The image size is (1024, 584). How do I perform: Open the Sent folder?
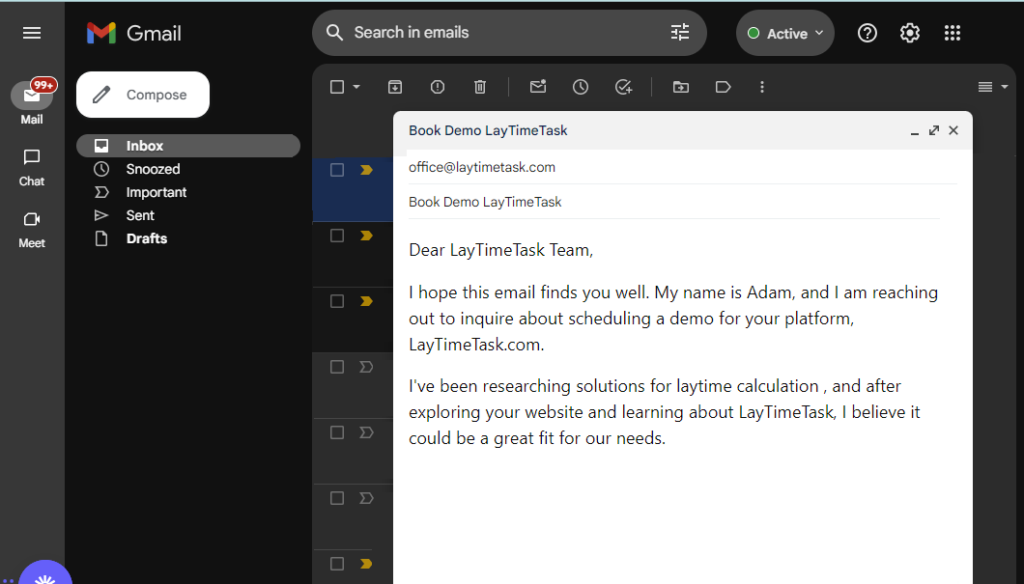pyautogui.click(x=140, y=215)
